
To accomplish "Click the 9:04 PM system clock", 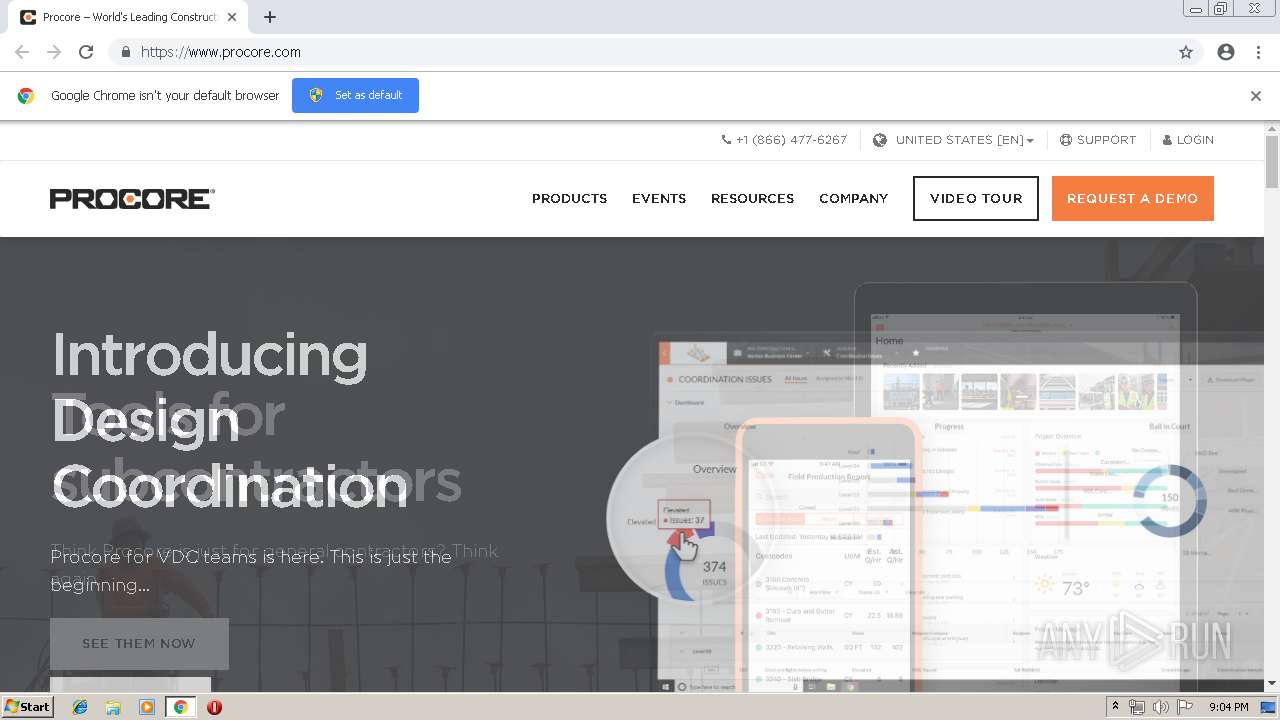I will 1229,707.
